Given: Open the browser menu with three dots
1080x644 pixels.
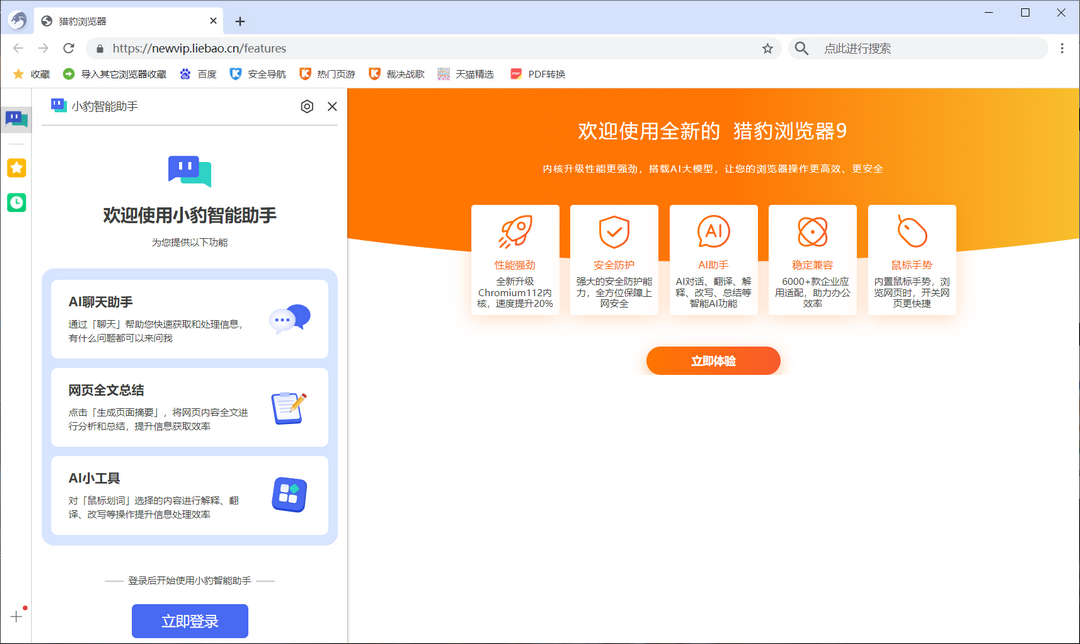Looking at the screenshot, I should pyautogui.click(x=1062, y=47).
